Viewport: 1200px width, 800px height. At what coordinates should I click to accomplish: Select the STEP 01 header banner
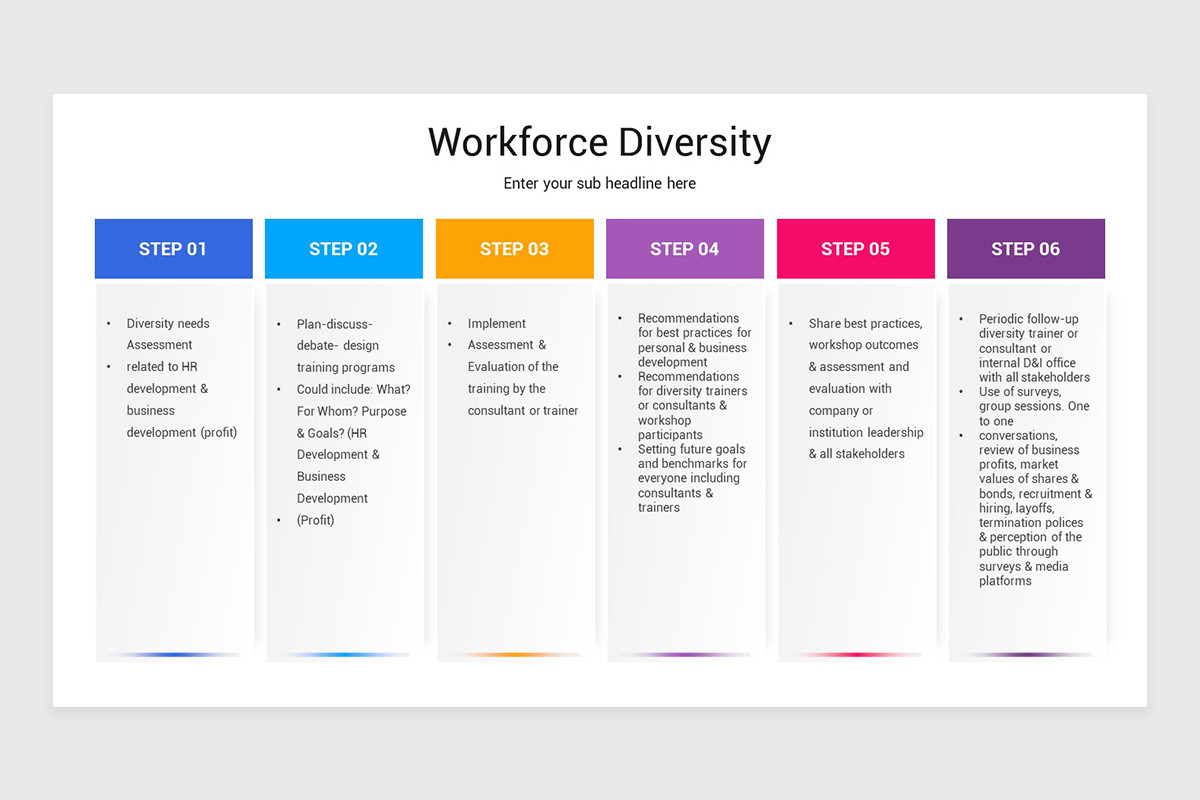pos(173,248)
